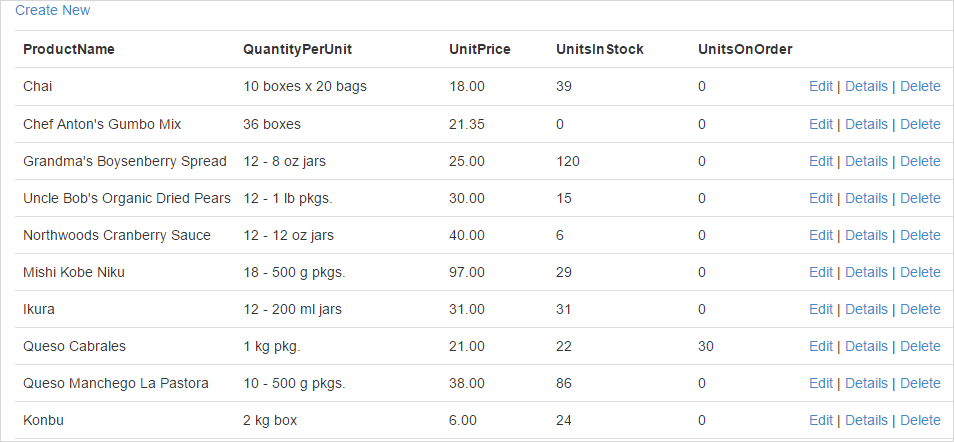Viewport: 954px width, 442px height.
Task: Delete the Chai product row
Action: [920, 87]
